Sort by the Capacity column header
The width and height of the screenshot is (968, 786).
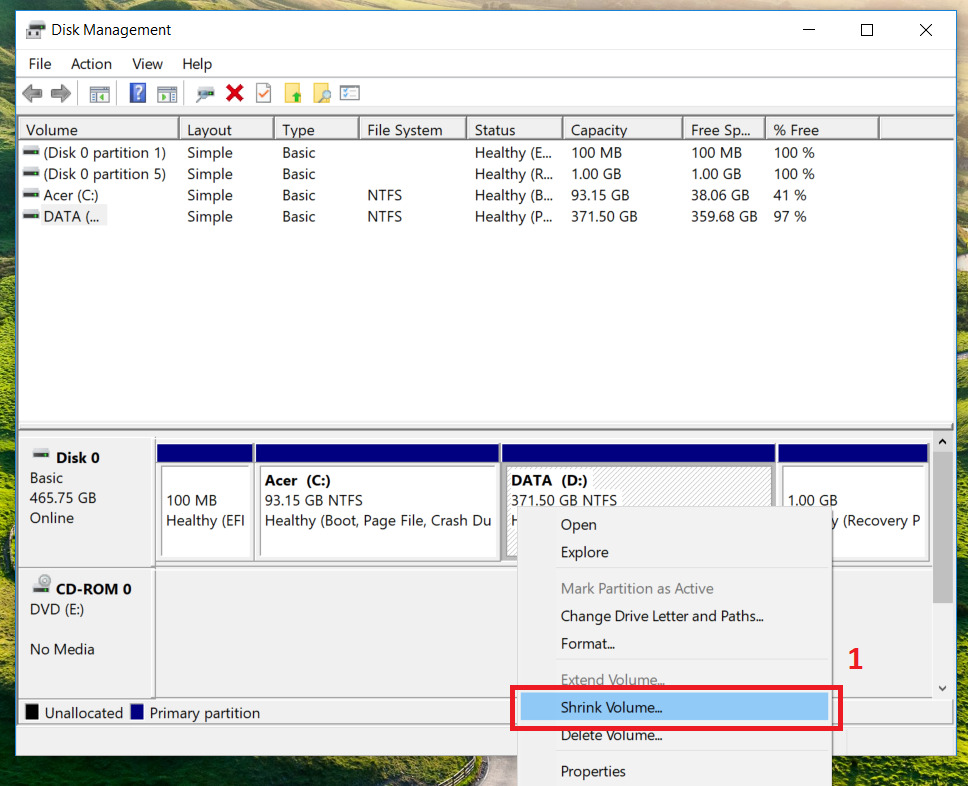(623, 130)
